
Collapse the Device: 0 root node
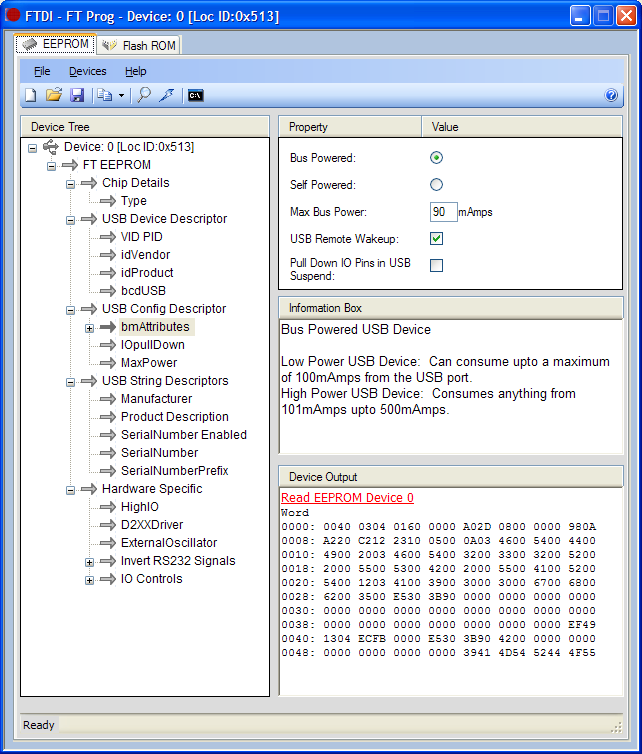pyautogui.click(x=32, y=148)
